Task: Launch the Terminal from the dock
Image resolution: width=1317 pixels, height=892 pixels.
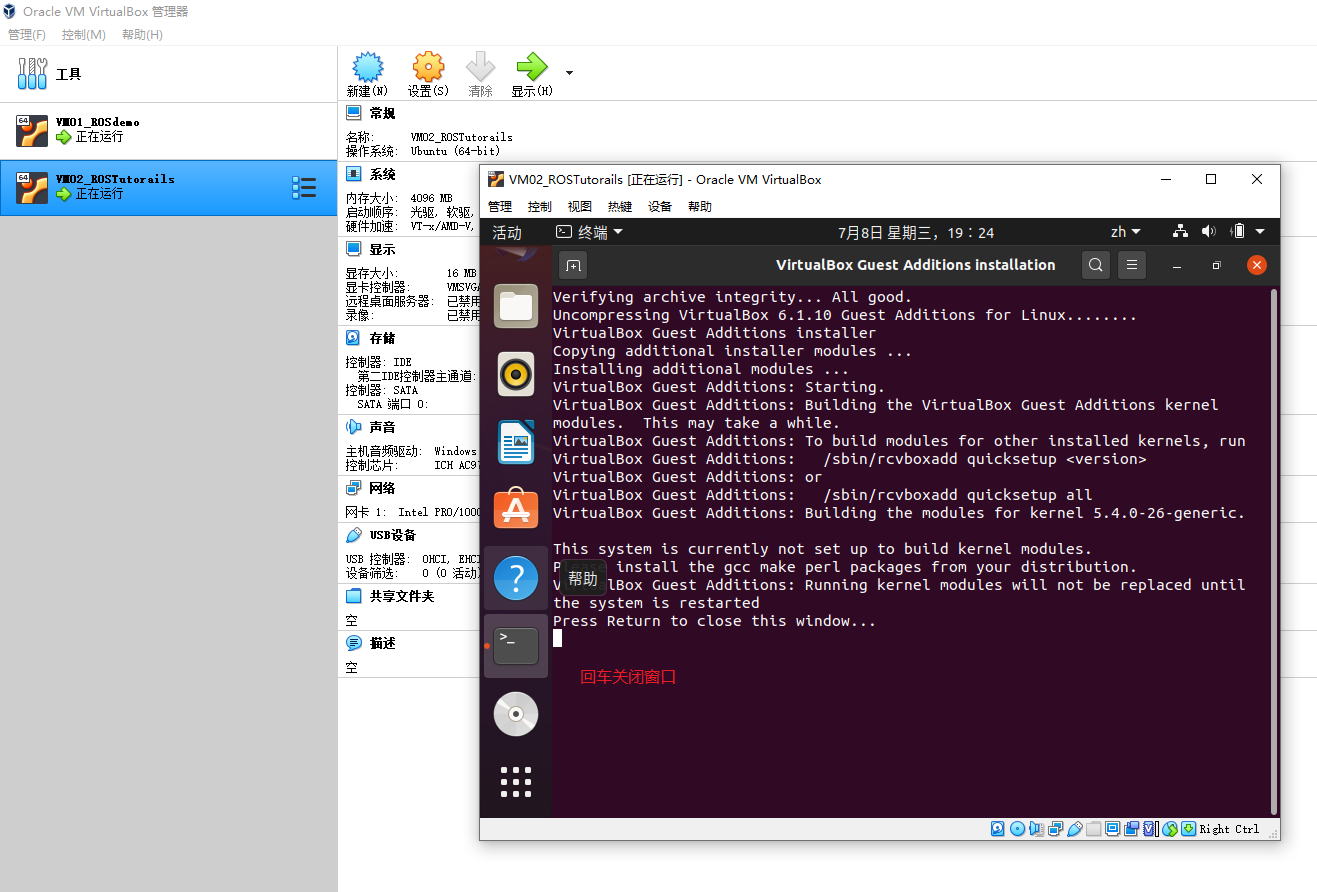Action: (516, 645)
